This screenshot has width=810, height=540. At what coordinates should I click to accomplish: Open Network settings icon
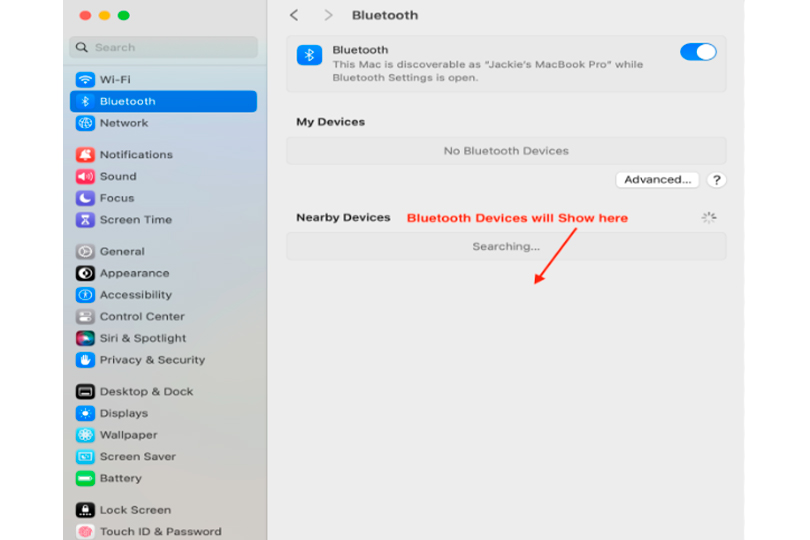point(85,123)
